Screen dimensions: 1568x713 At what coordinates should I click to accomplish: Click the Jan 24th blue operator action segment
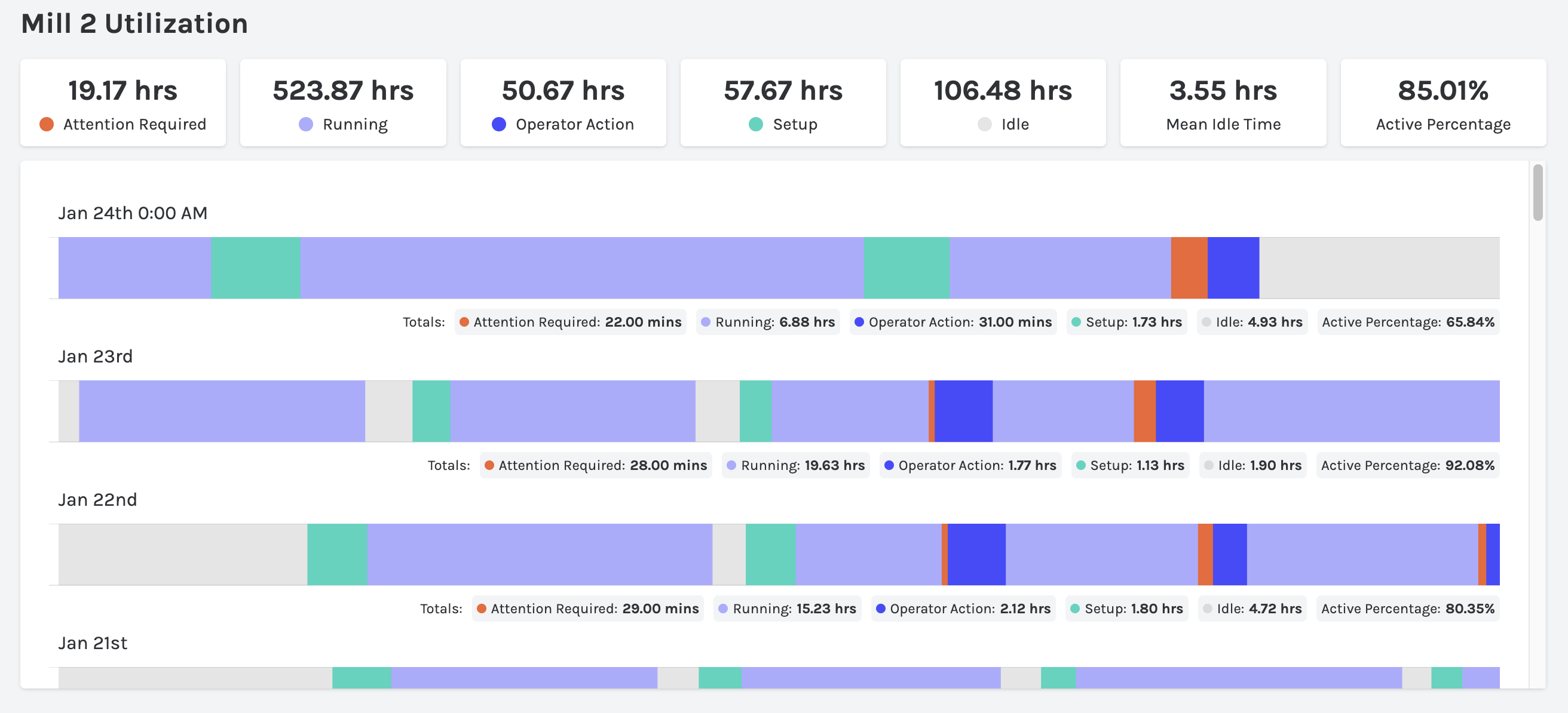[x=1233, y=268]
